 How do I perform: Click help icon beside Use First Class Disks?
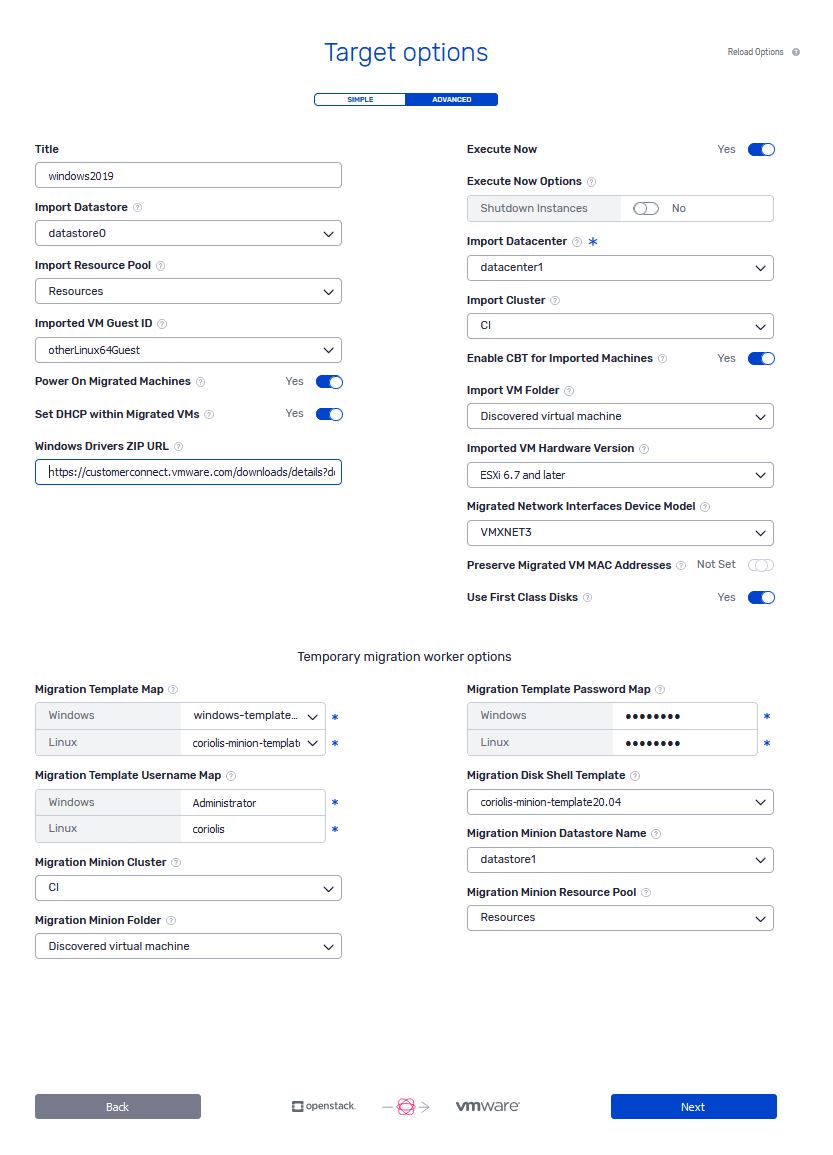point(588,597)
